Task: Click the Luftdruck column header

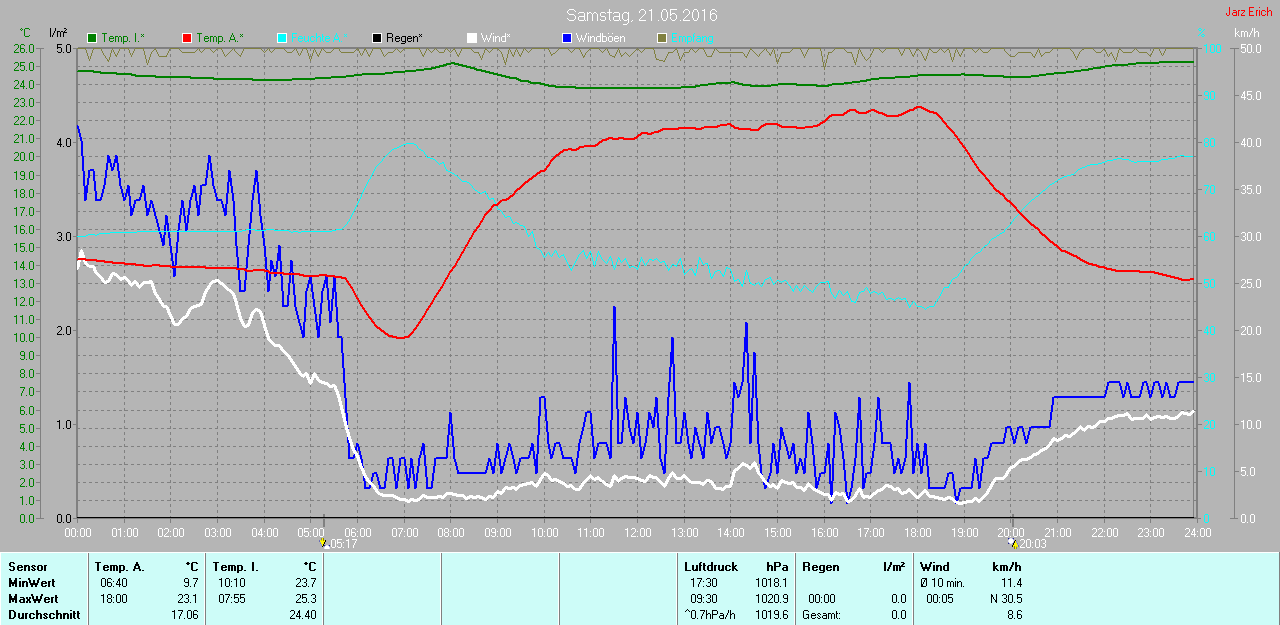Action: (x=710, y=567)
